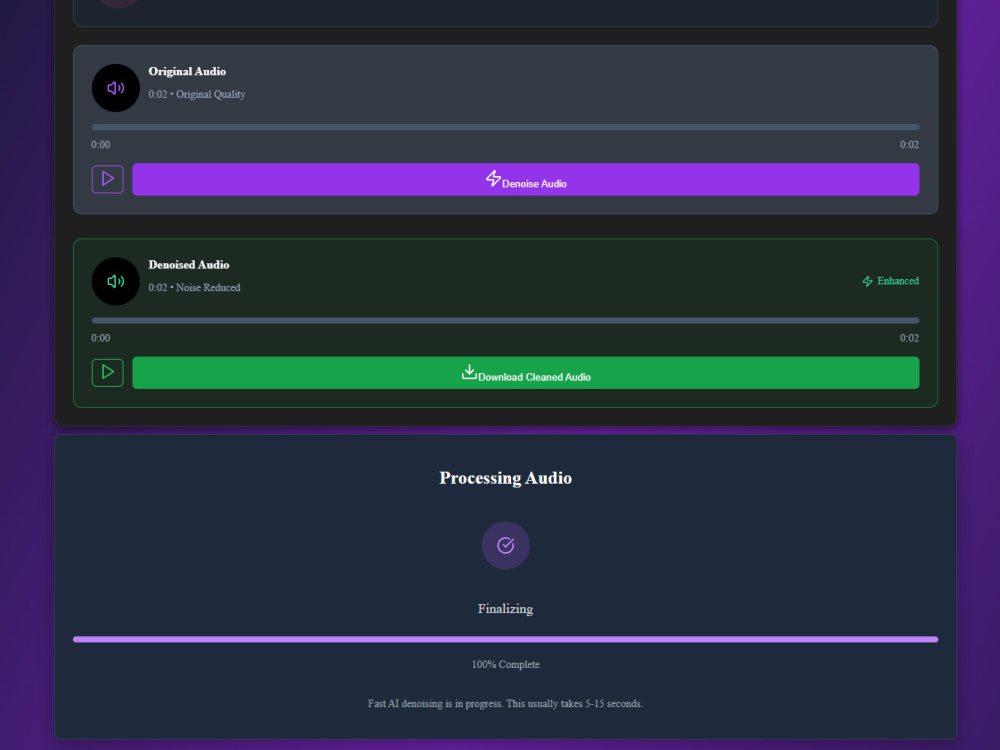Click the Processing Audio heading
Screen dimensions: 1000x750
(x=505, y=478)
